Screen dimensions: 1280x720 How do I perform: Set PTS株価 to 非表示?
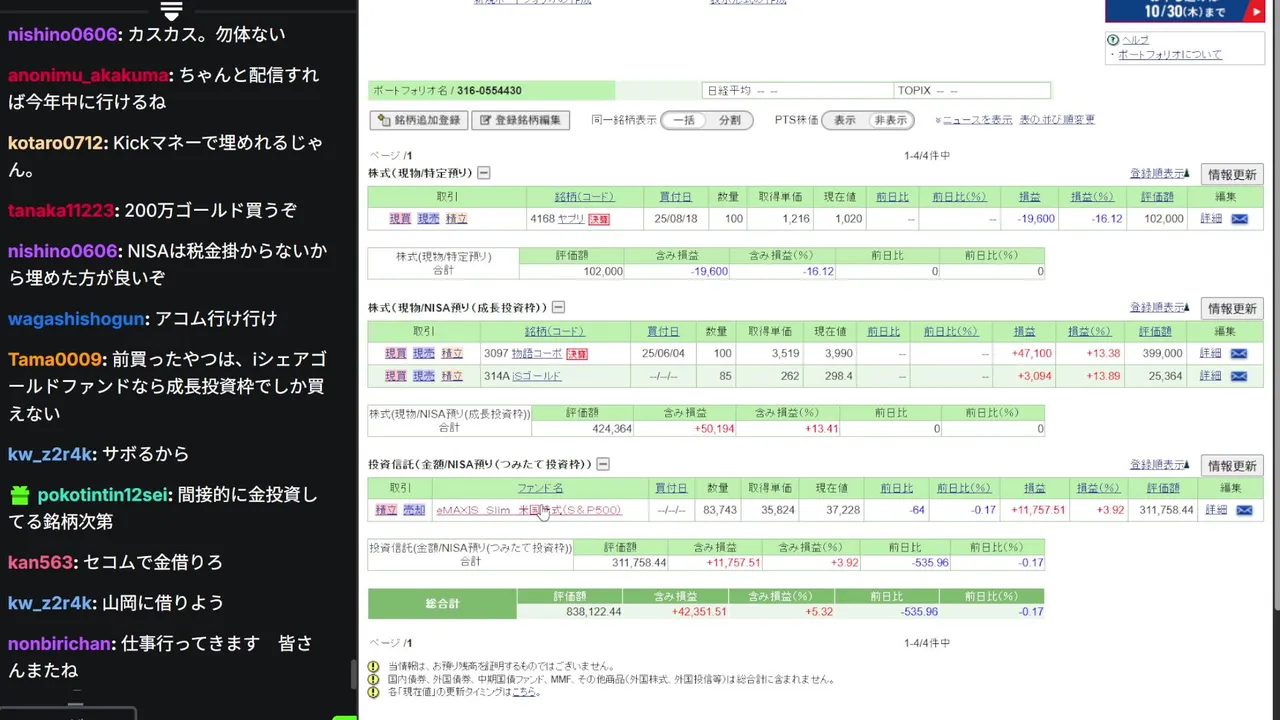tap(890, 120)
